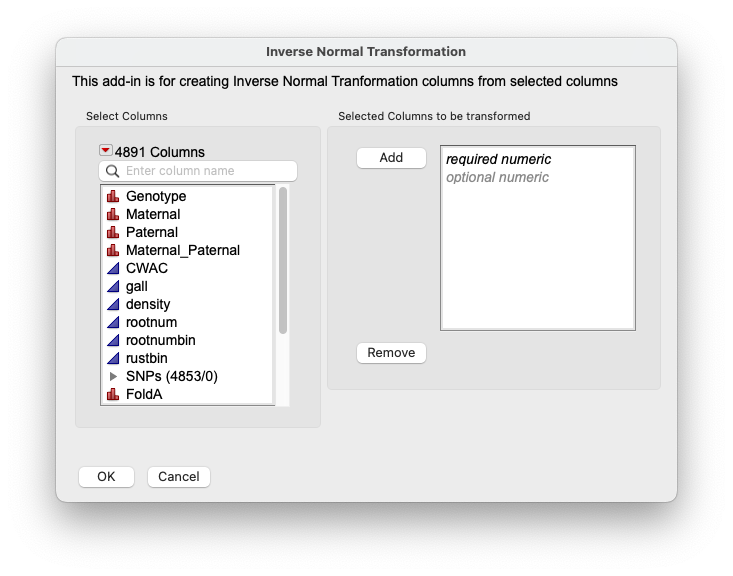Click the magnifier search icon
The image size is (733, 576).
(112, 171)
